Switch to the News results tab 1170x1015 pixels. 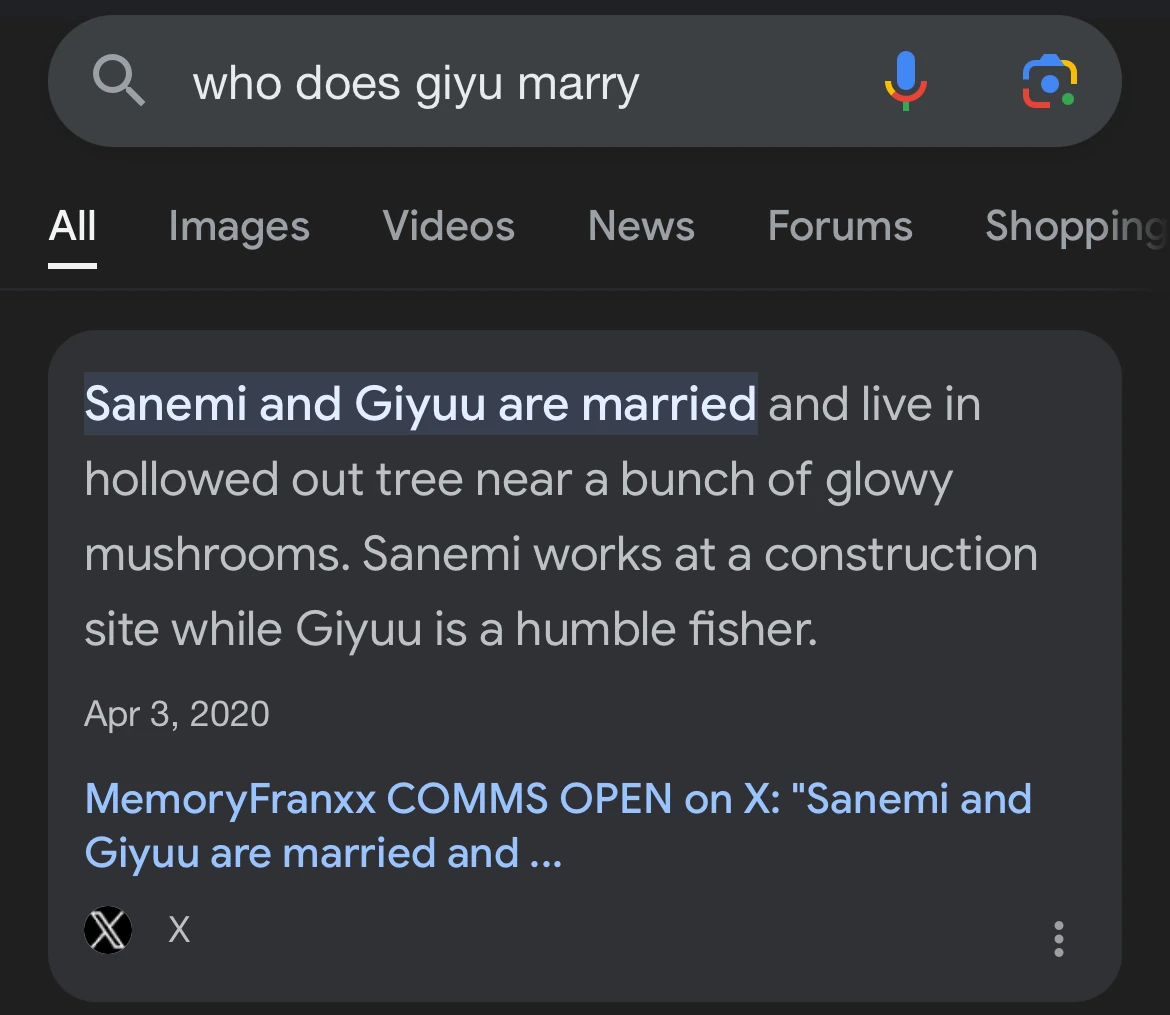tap(641, 227)
